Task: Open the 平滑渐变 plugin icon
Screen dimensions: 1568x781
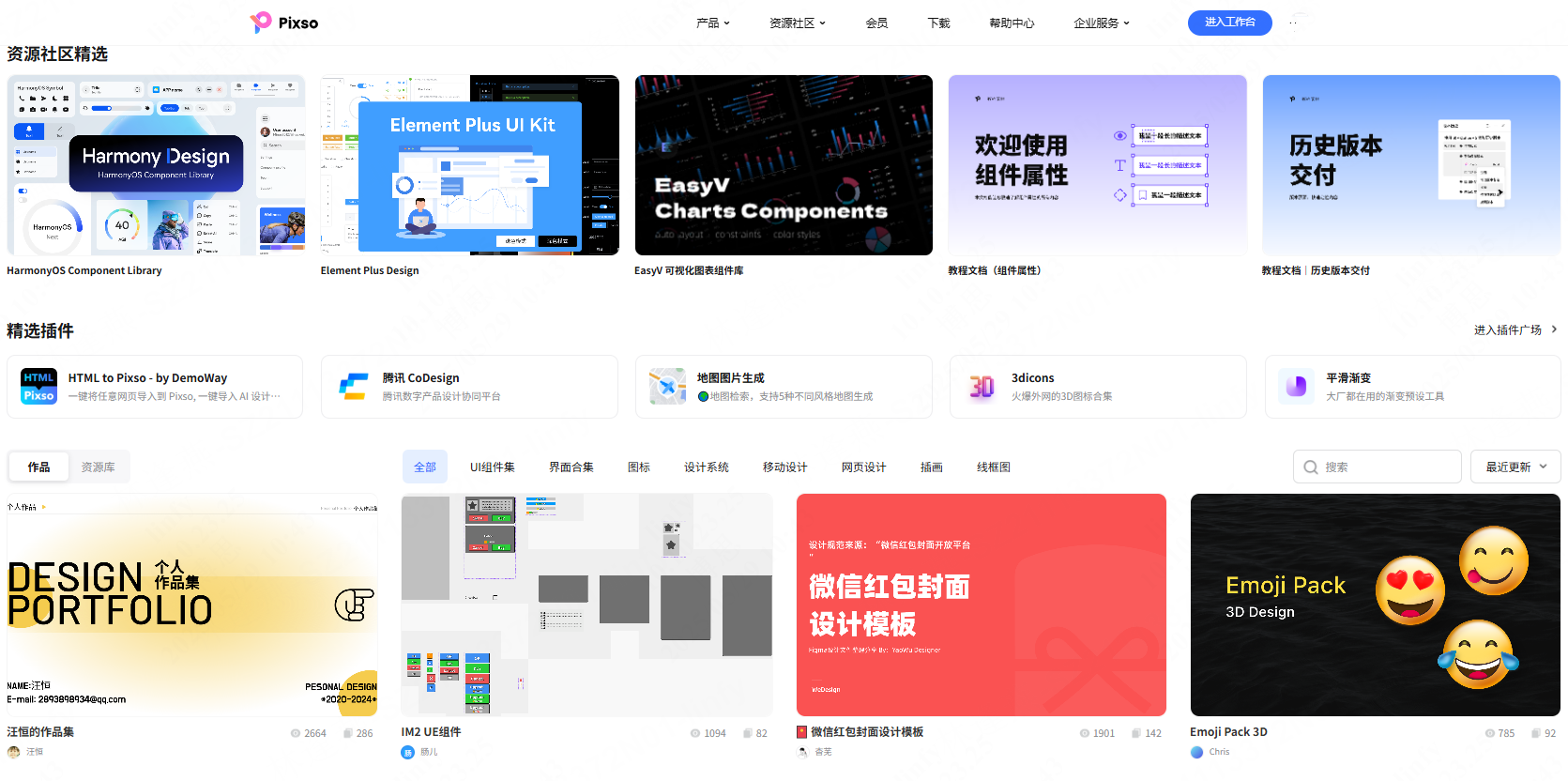Action: [x=1297, y=386]
